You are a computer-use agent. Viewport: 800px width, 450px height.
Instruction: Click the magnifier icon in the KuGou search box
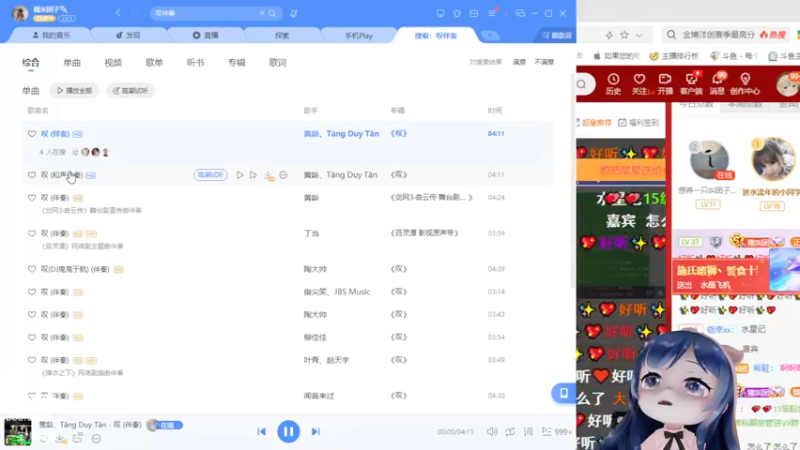point(272,13)
